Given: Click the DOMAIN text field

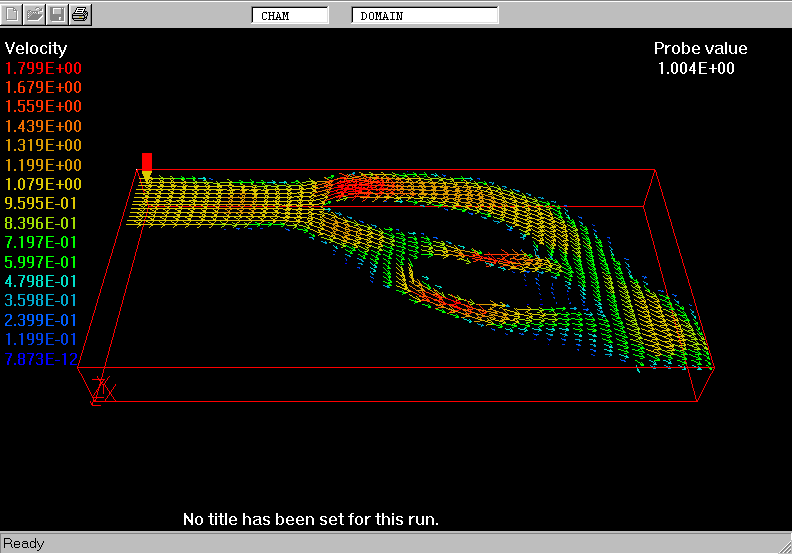Looking at the screenshot, I should (x=425, y=16).
